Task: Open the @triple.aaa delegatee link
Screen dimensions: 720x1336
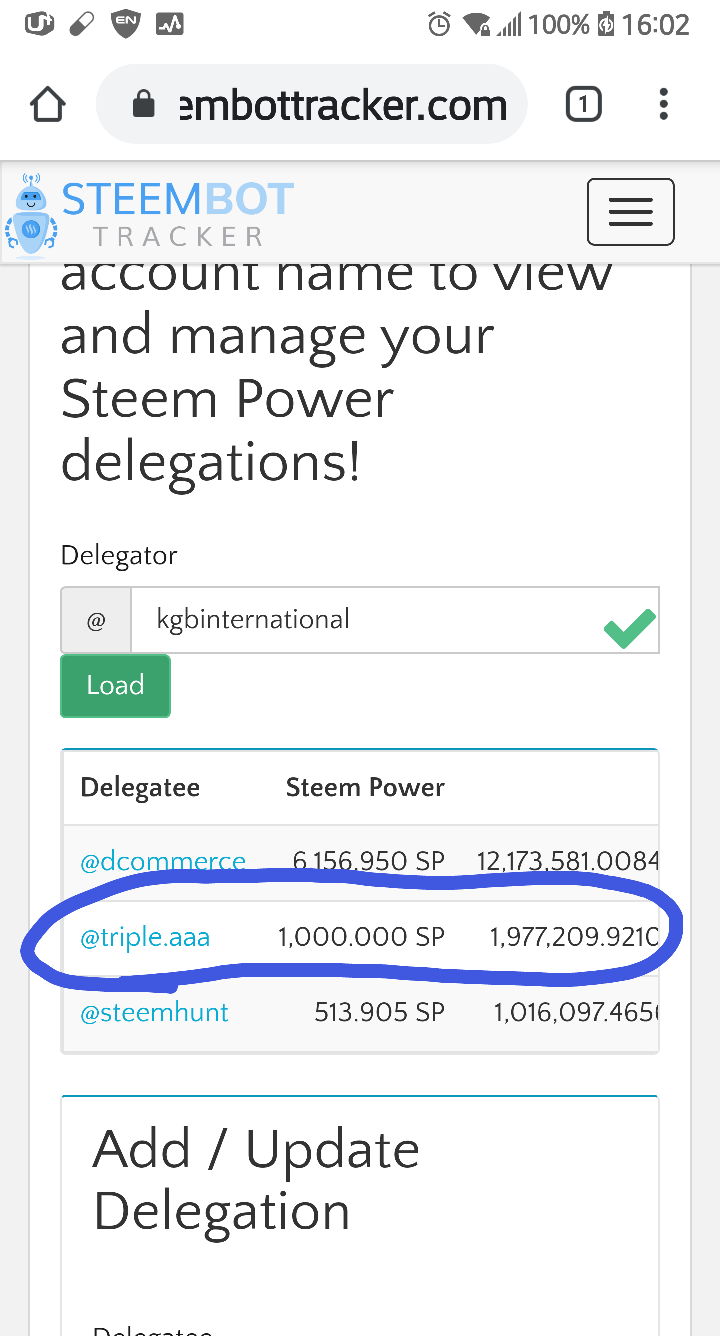Action: click(145, 938)
